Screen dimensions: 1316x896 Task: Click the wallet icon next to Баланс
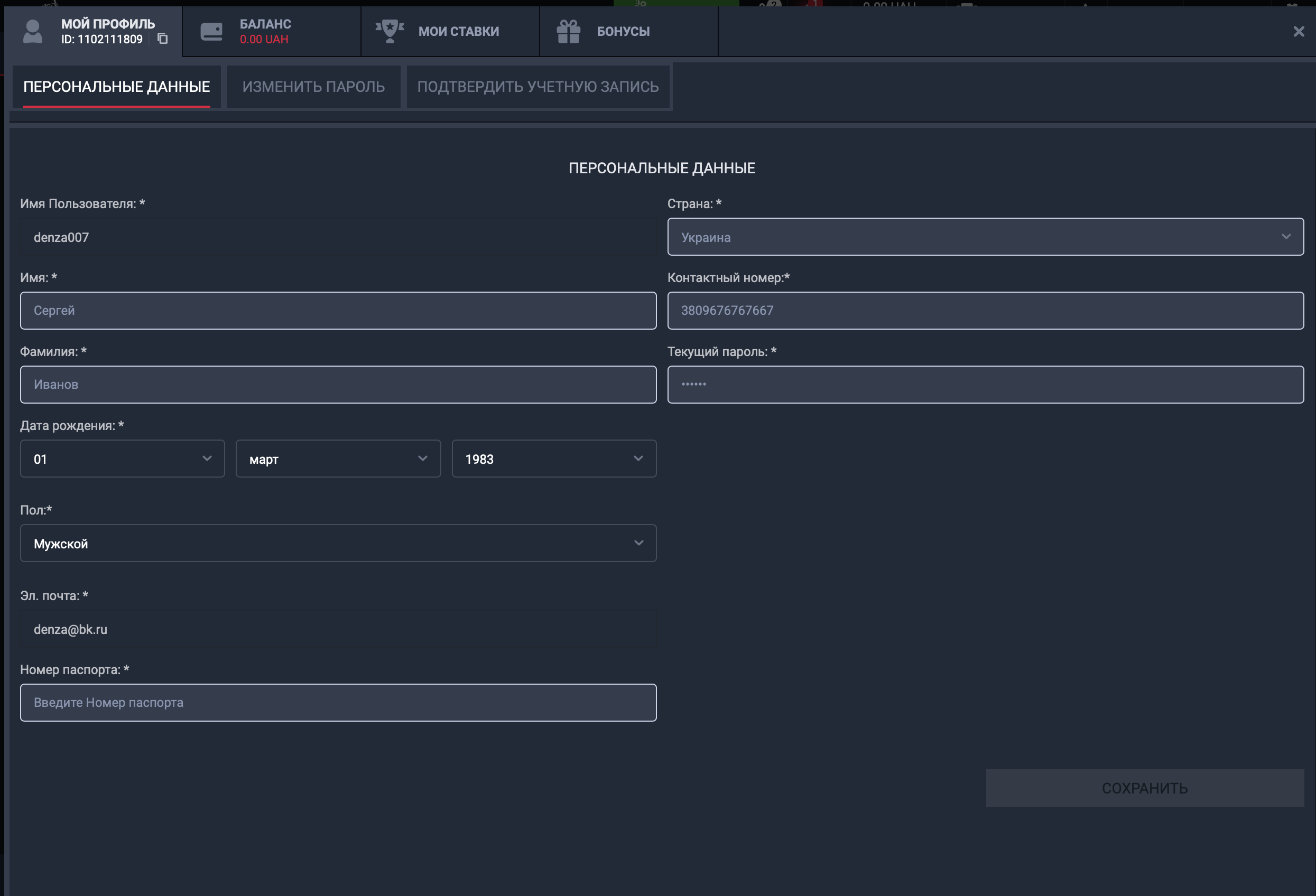211,31
